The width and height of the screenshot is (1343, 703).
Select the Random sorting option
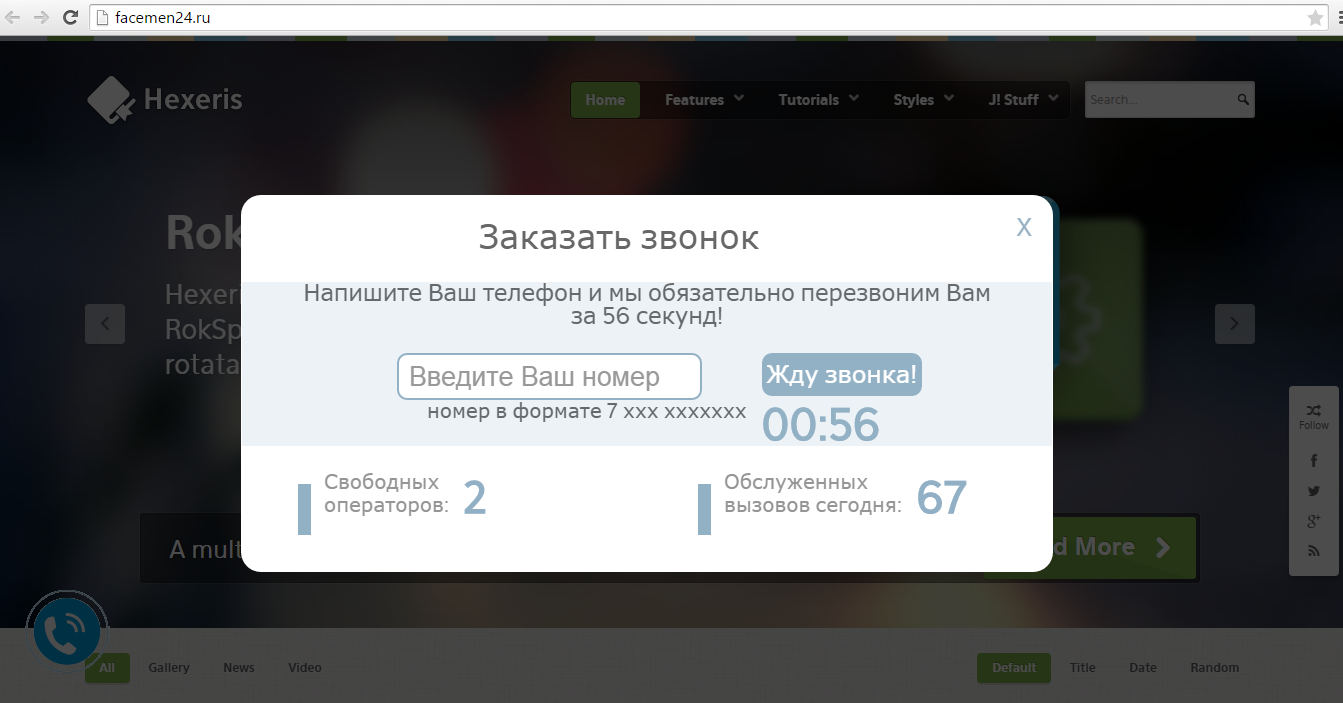pyautogui.click(x=1214, y=667)
